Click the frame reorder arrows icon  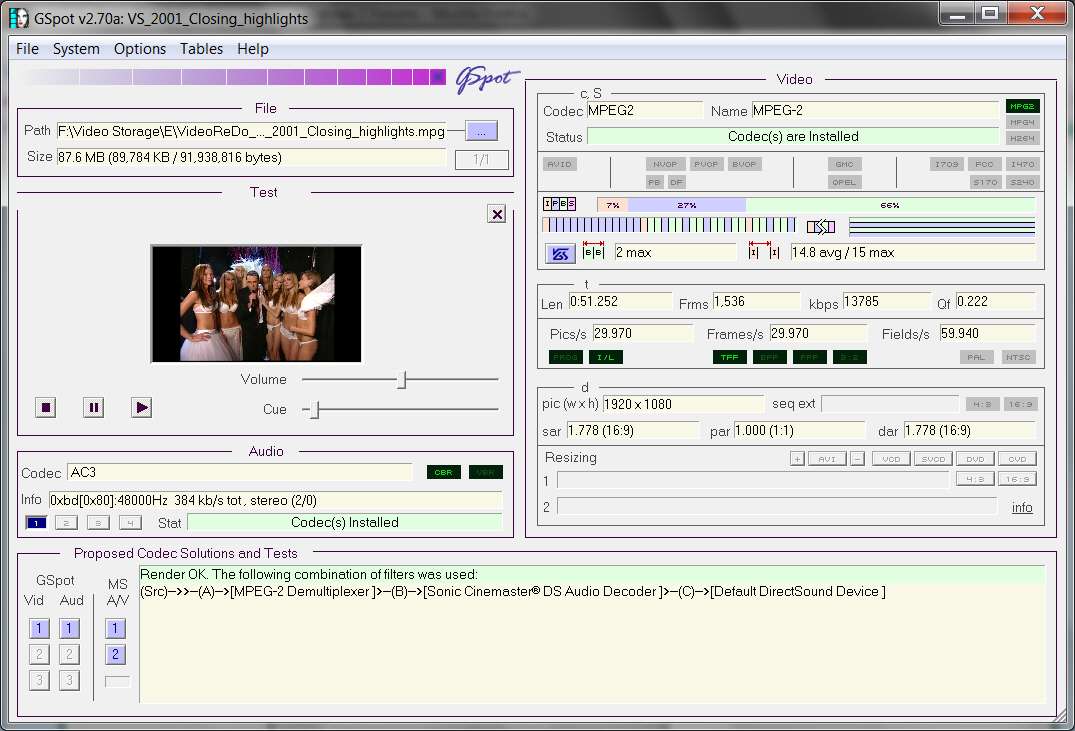coord(821,227)
